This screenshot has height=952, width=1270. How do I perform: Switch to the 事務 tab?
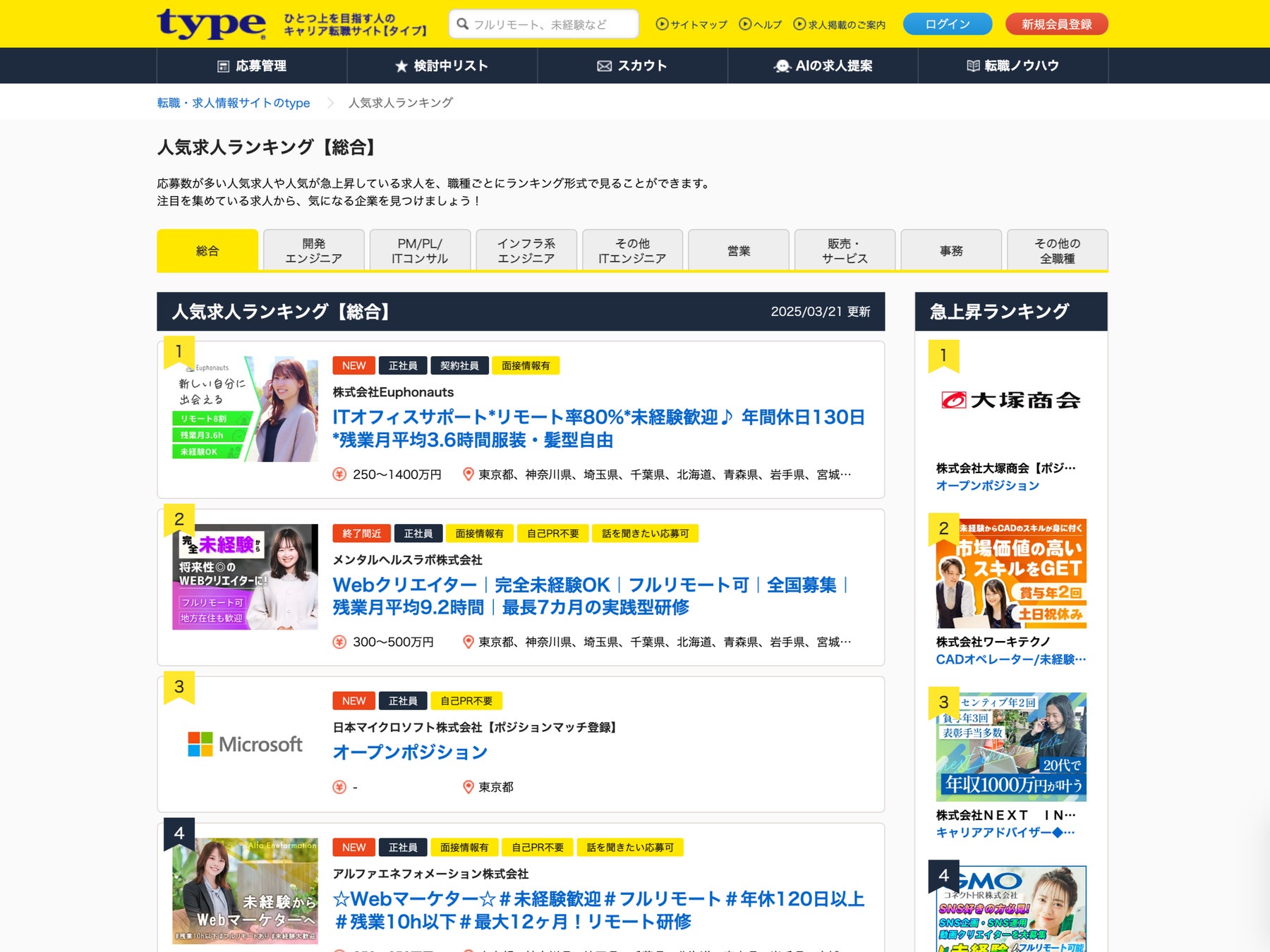(x=951, y=250)
